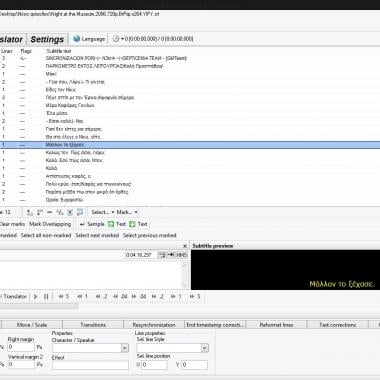Open the 'Transitions' tab
This screenshot has width=380, height=380.
click(x=93, y=325)
